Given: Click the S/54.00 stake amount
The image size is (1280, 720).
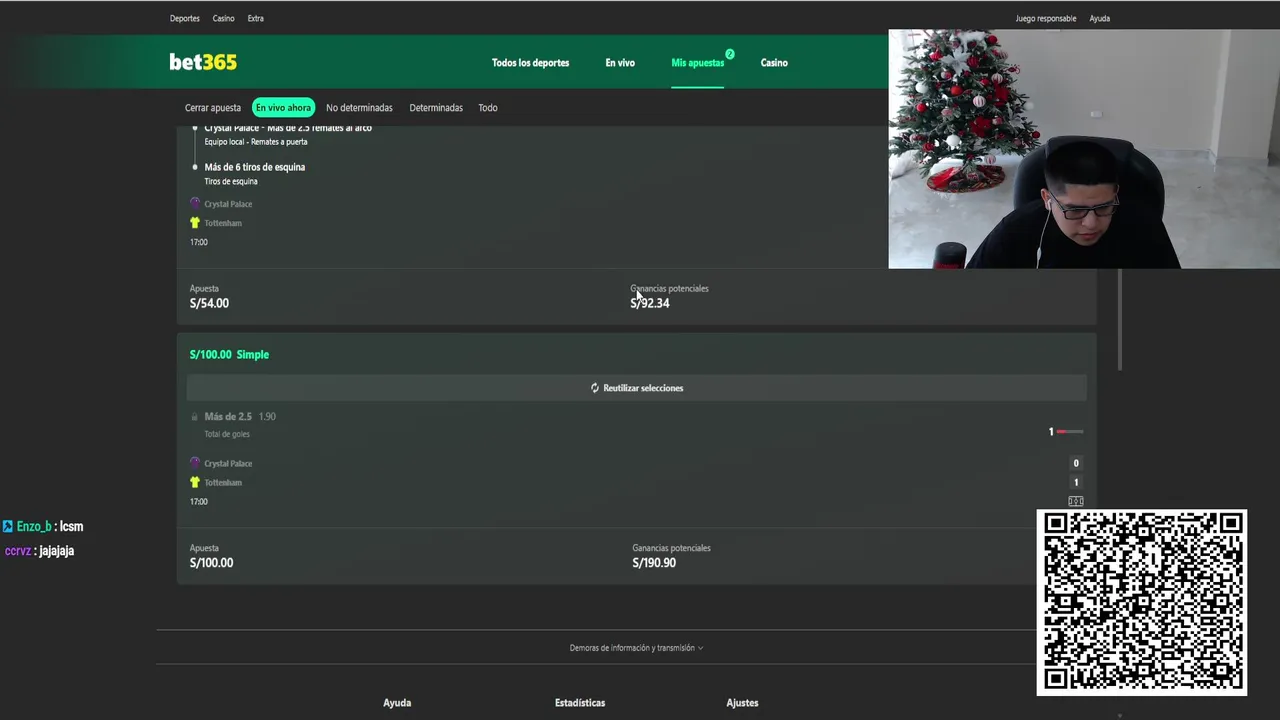Looking at the screenshot, I should pyautogui.click(x=209, y=303).
